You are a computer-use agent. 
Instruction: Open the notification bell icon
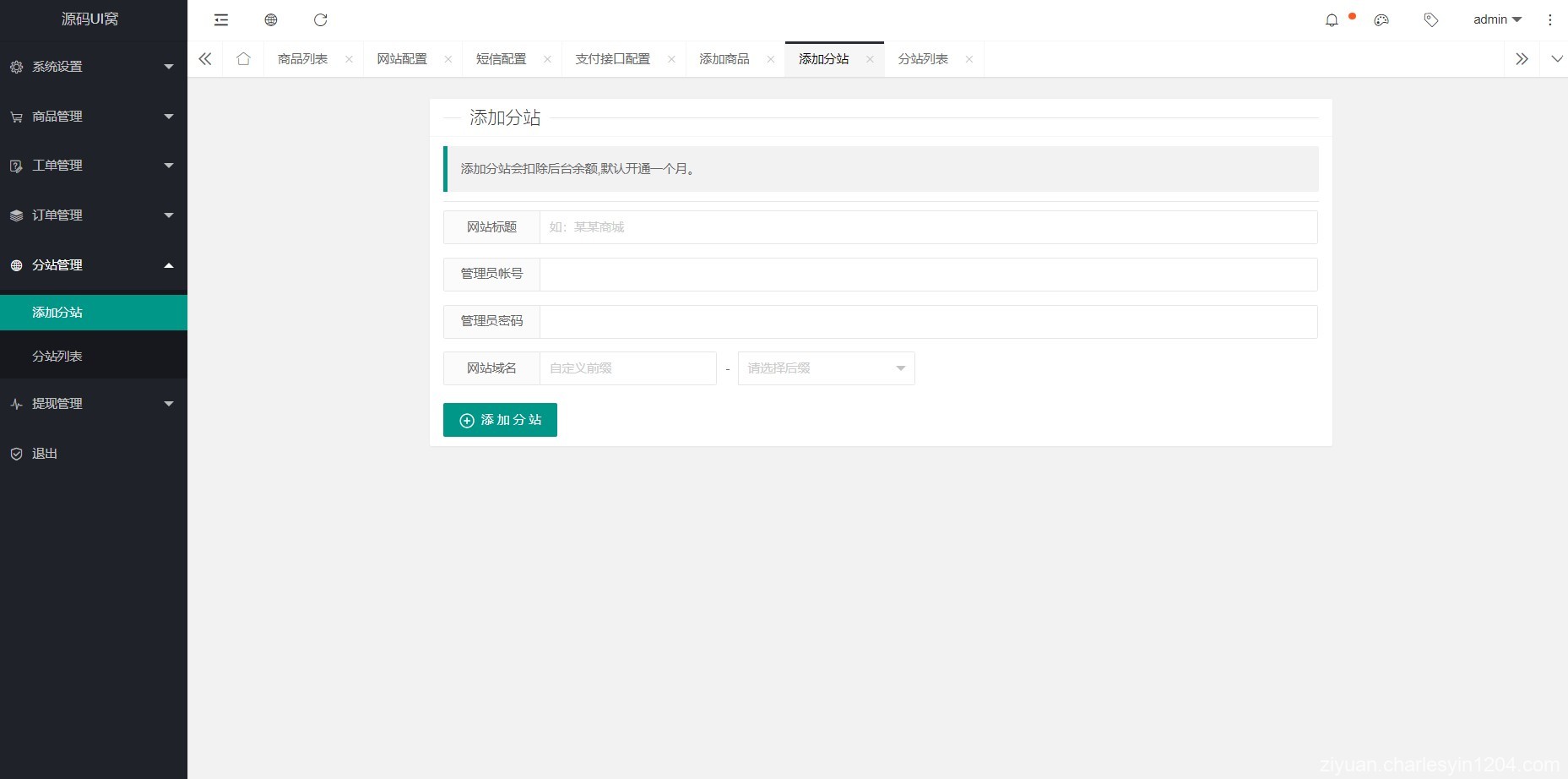(x=1332, y=20)
